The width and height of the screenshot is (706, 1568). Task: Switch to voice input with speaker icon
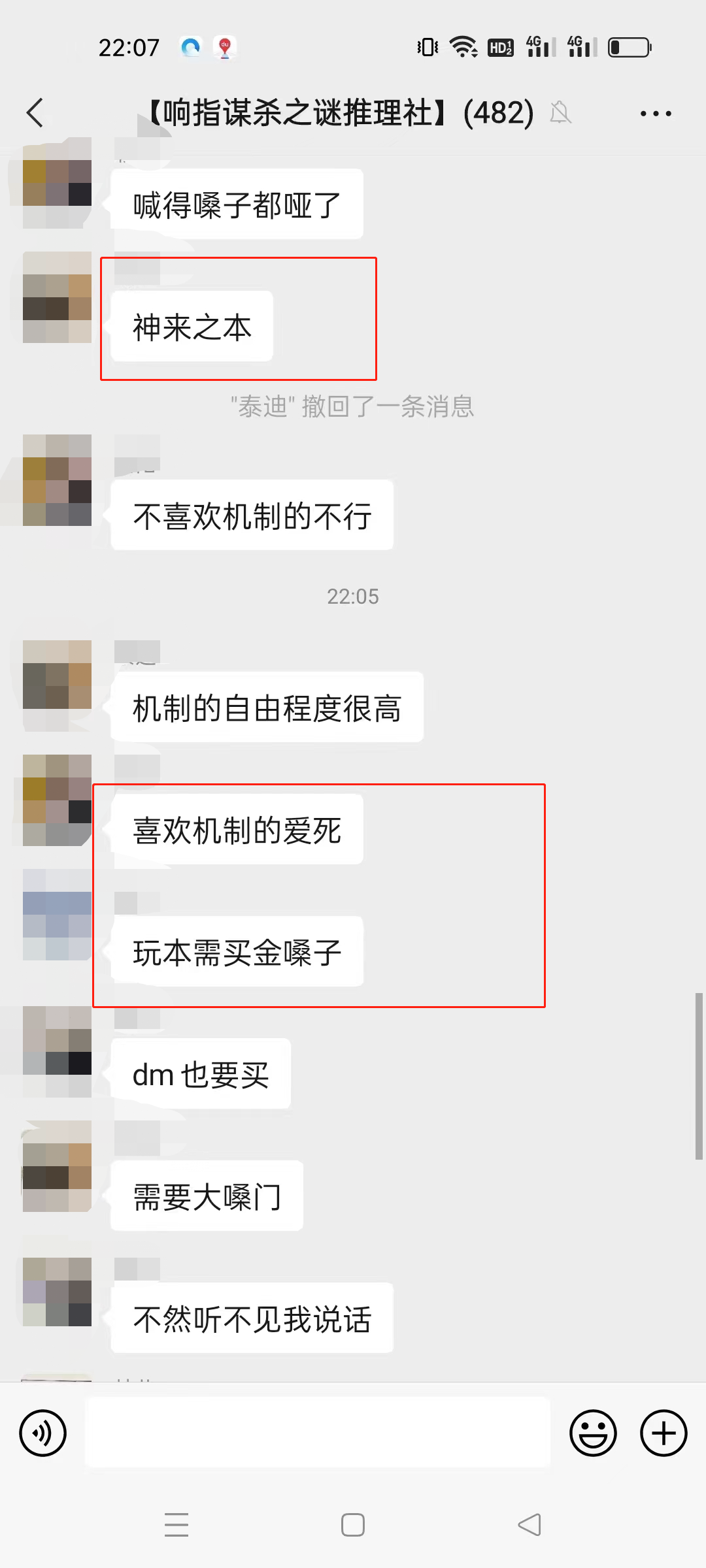(x=43, y=1433)
